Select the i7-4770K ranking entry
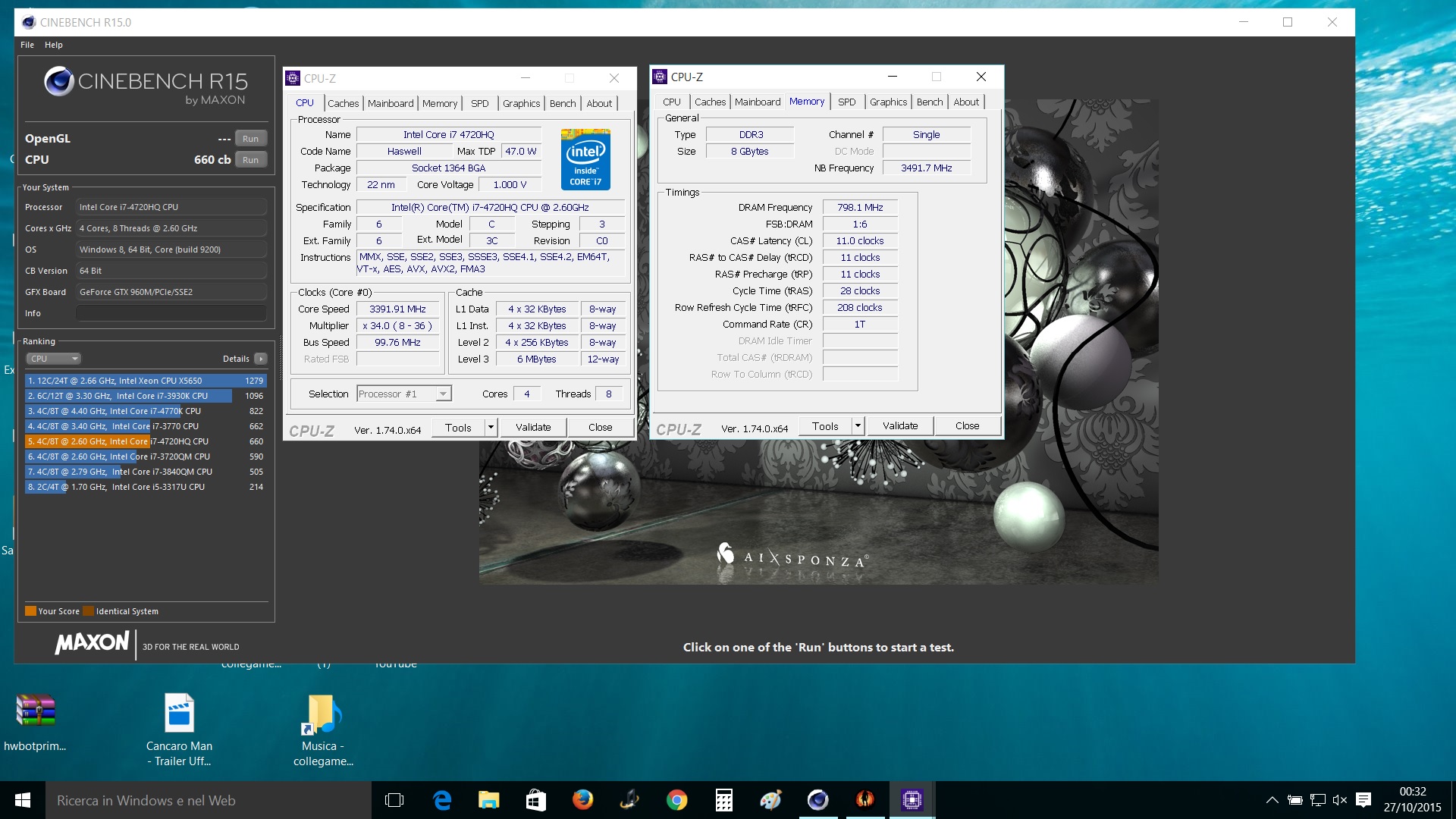 point(146,411)
